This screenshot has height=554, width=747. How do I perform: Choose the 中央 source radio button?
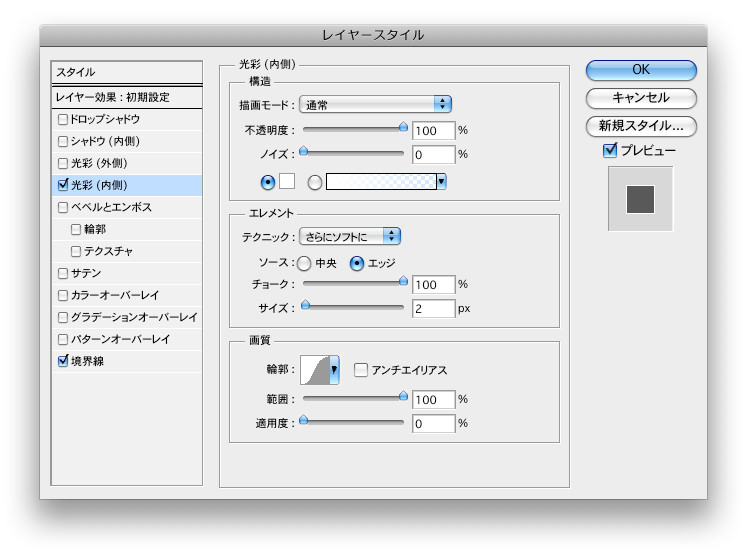(x=304, y=263)
